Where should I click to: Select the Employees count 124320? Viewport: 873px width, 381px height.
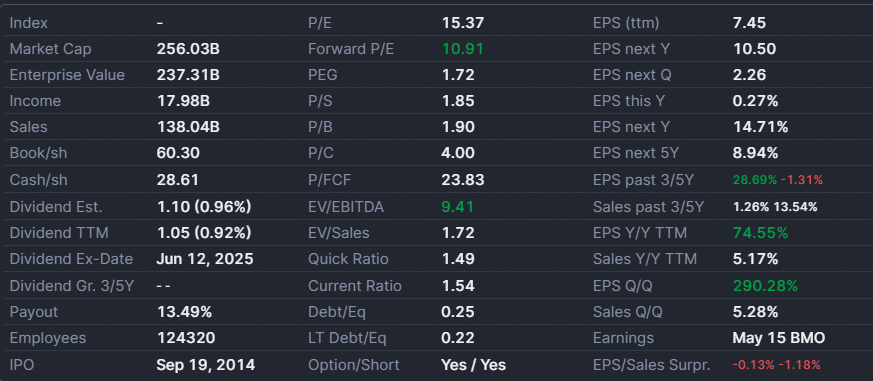click(x=186, y=338)
